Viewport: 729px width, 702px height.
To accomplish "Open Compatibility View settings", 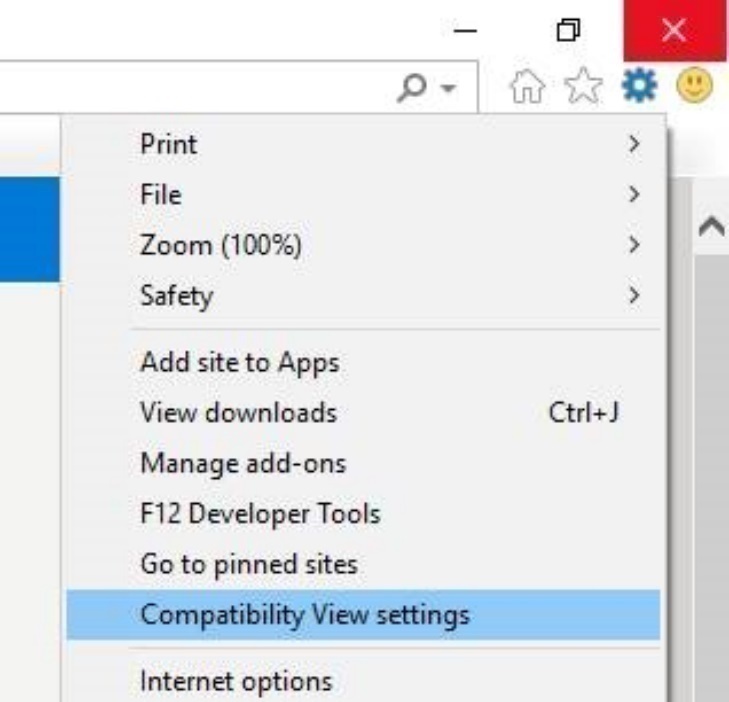I will pyautogui.click(x=304, y=614).
